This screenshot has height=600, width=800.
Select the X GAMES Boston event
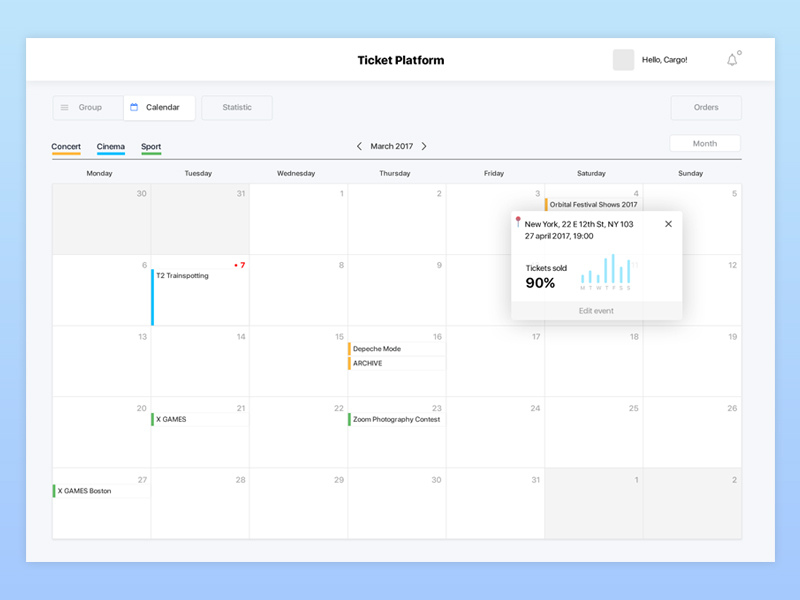pos(84,491)
